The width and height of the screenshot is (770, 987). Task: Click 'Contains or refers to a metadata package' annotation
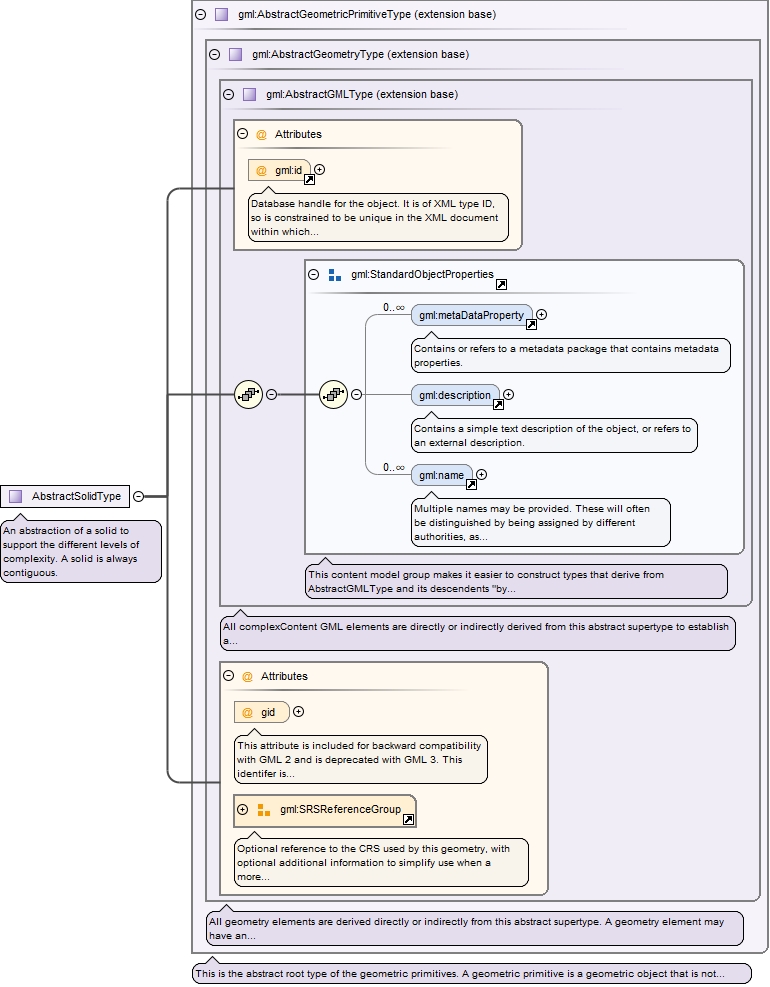tap(570, 356)
